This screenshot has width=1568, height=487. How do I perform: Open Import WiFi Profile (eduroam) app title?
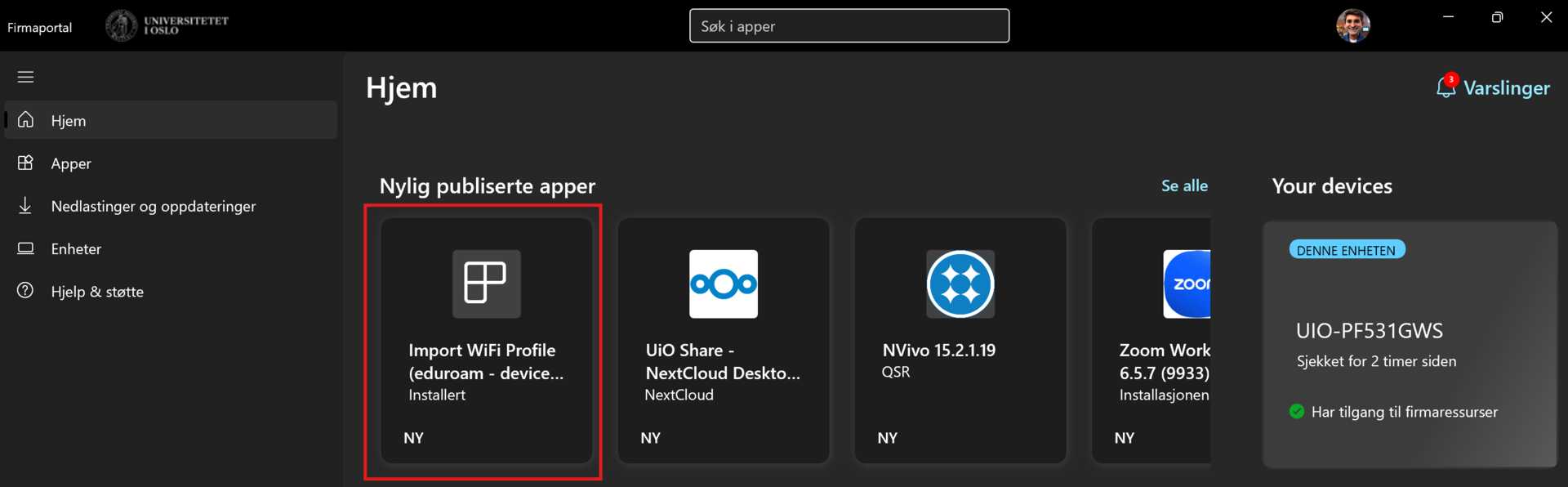[x=486, y=361]
